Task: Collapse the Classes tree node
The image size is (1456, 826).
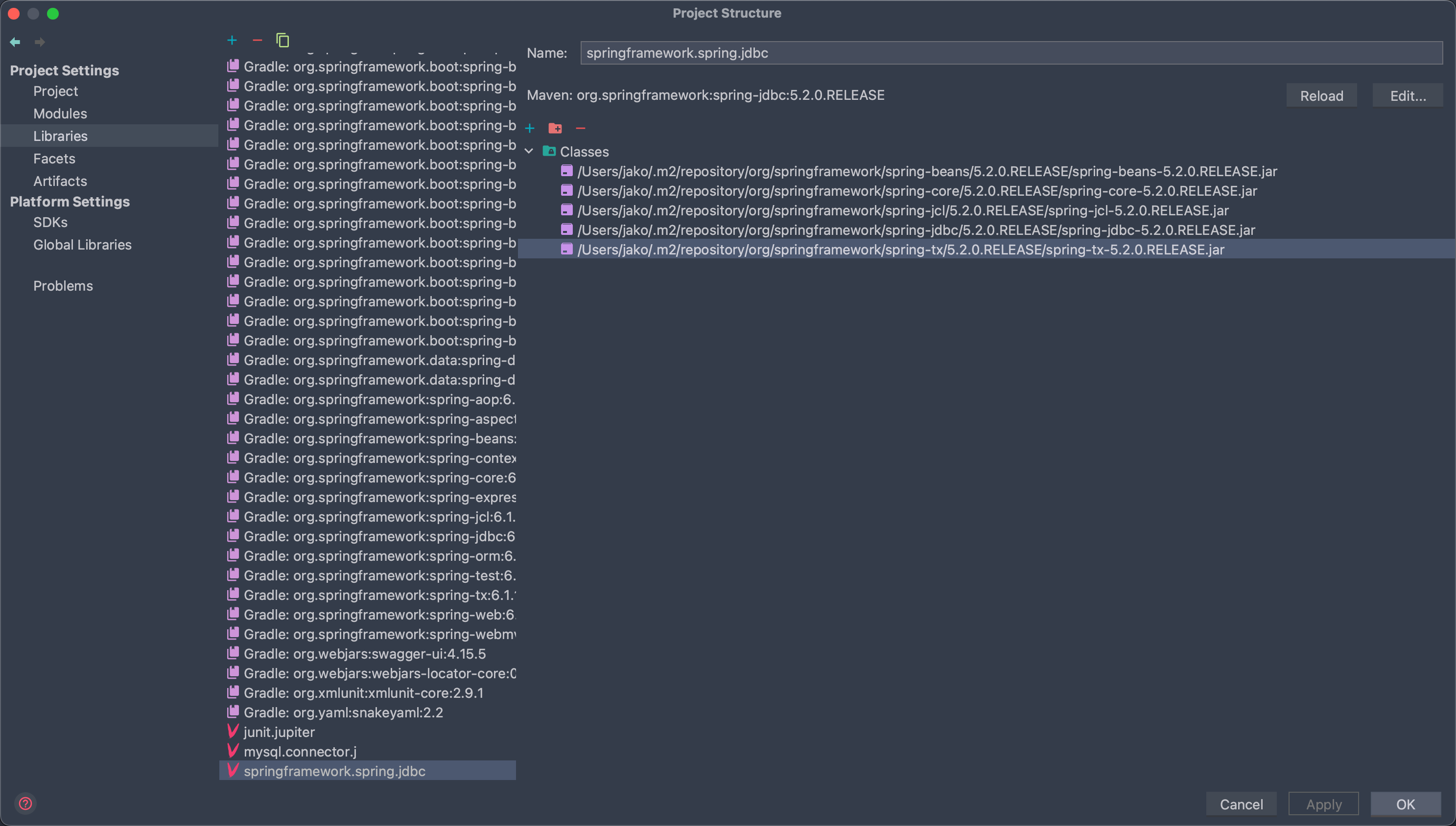Action: (529, 152)
